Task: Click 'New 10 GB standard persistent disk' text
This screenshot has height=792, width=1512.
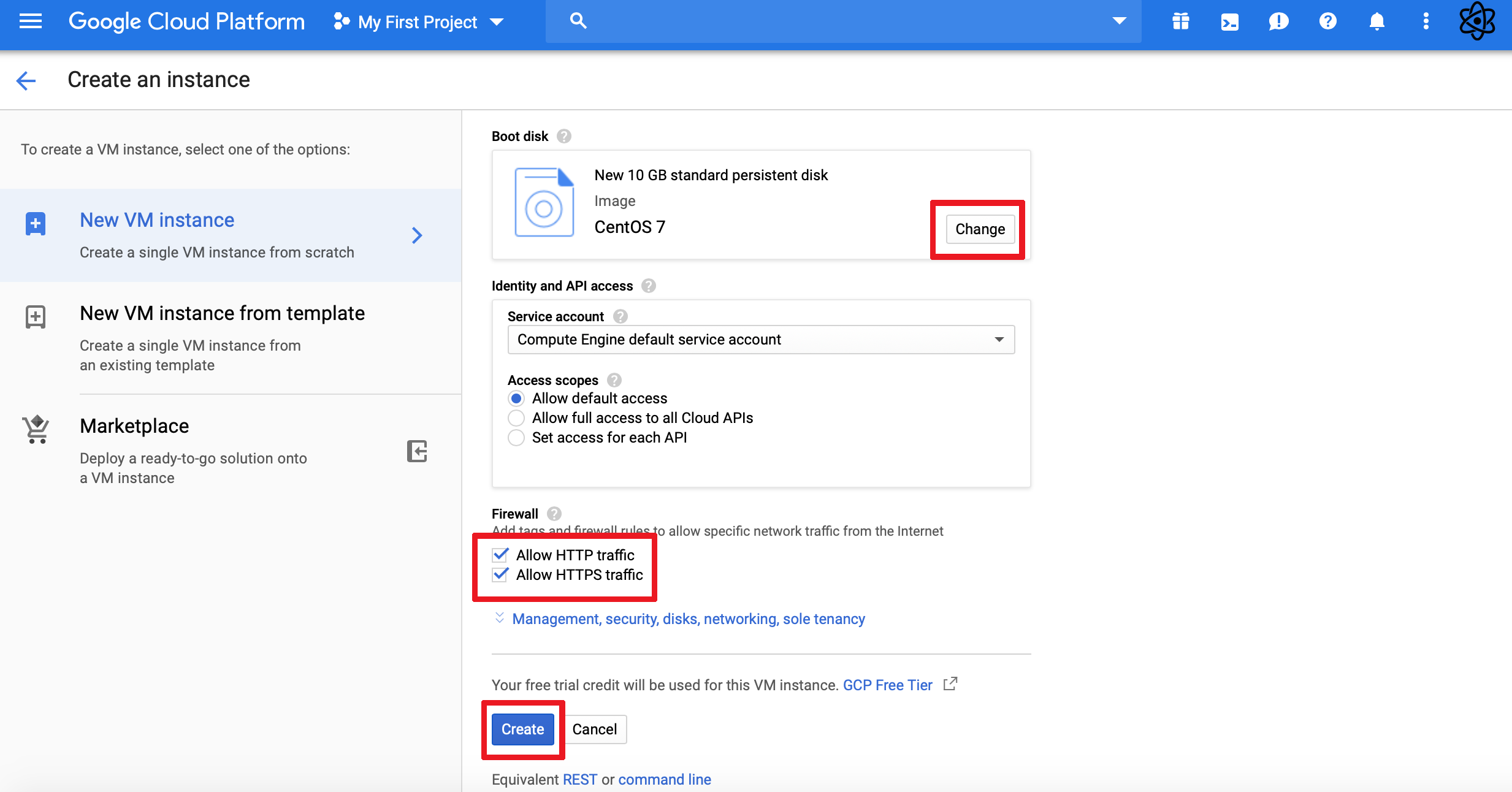Action: click(711, 175)
